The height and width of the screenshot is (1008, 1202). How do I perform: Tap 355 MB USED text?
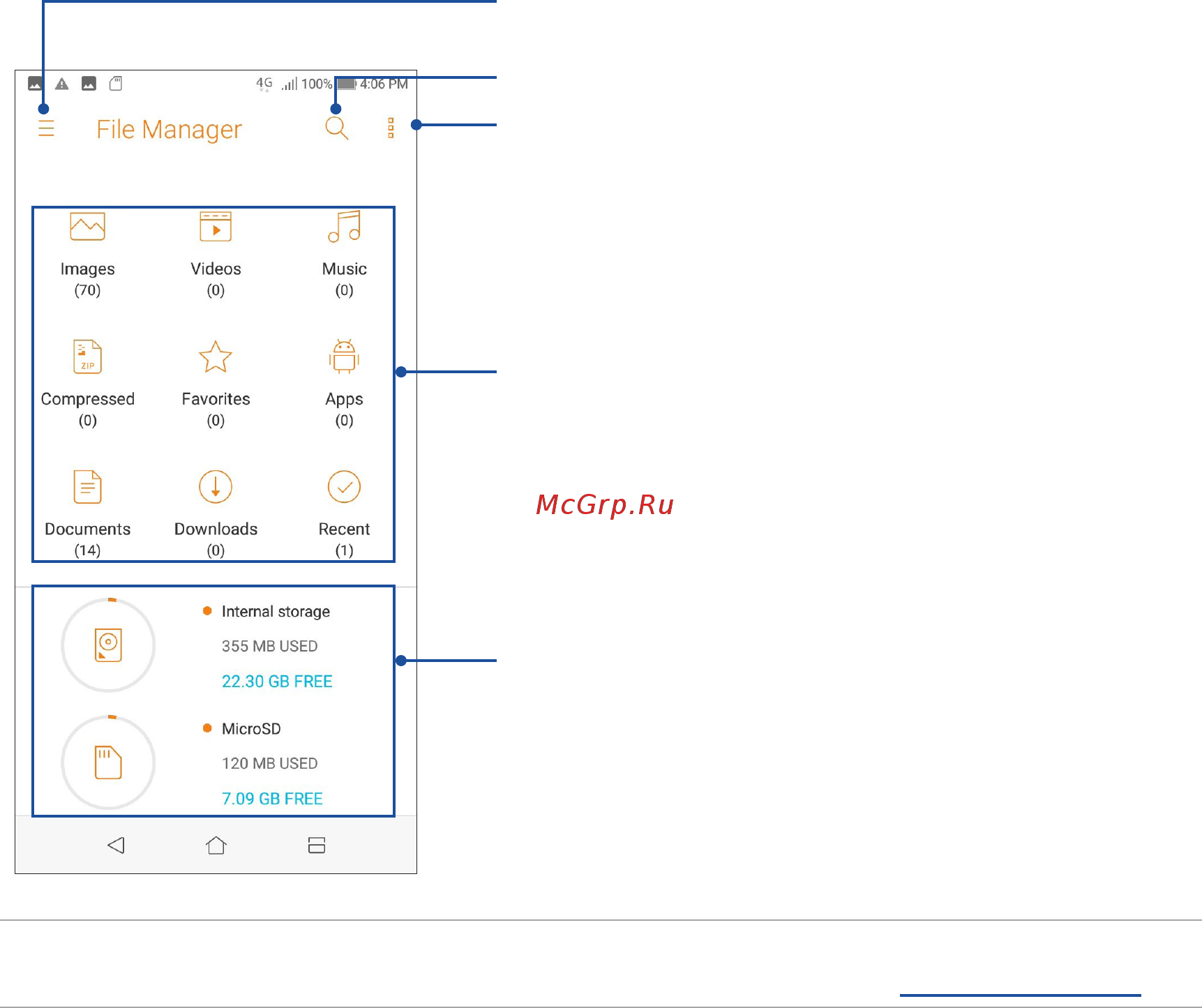(269, 647)
